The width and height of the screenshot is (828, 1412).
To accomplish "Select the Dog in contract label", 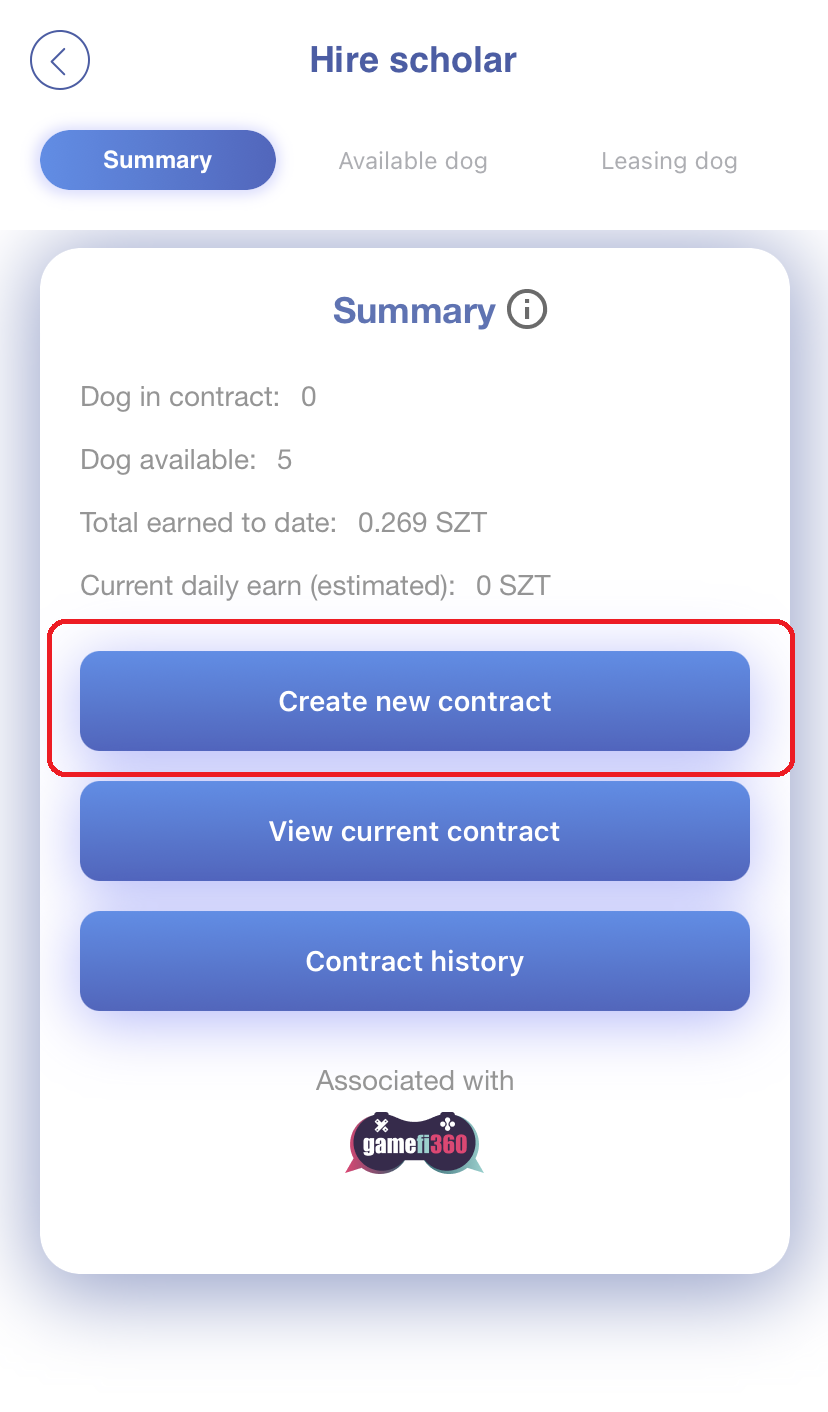I will [x=180, y=397].
